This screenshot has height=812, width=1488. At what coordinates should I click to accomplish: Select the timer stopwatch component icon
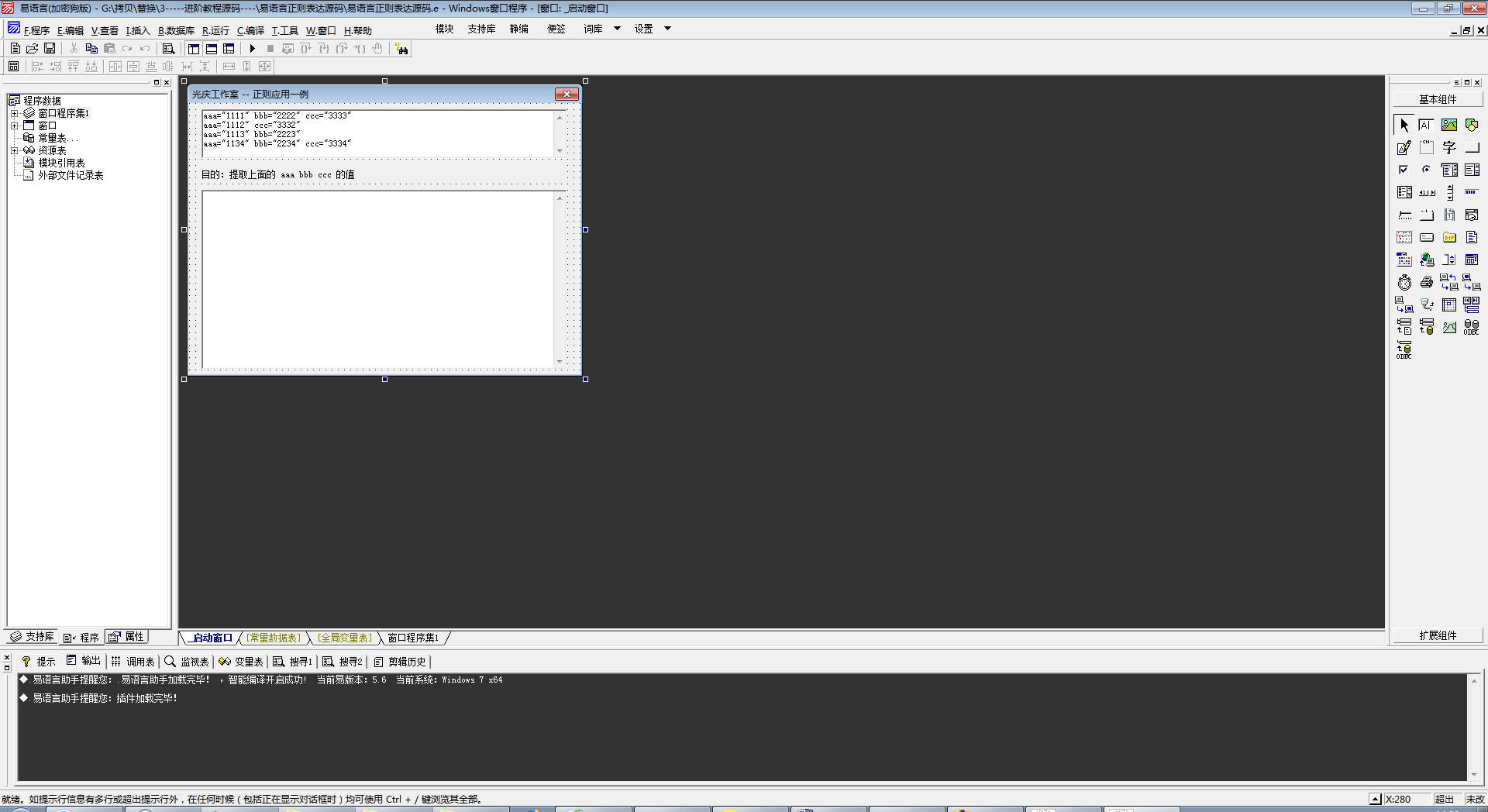(x=1404, y=282)
